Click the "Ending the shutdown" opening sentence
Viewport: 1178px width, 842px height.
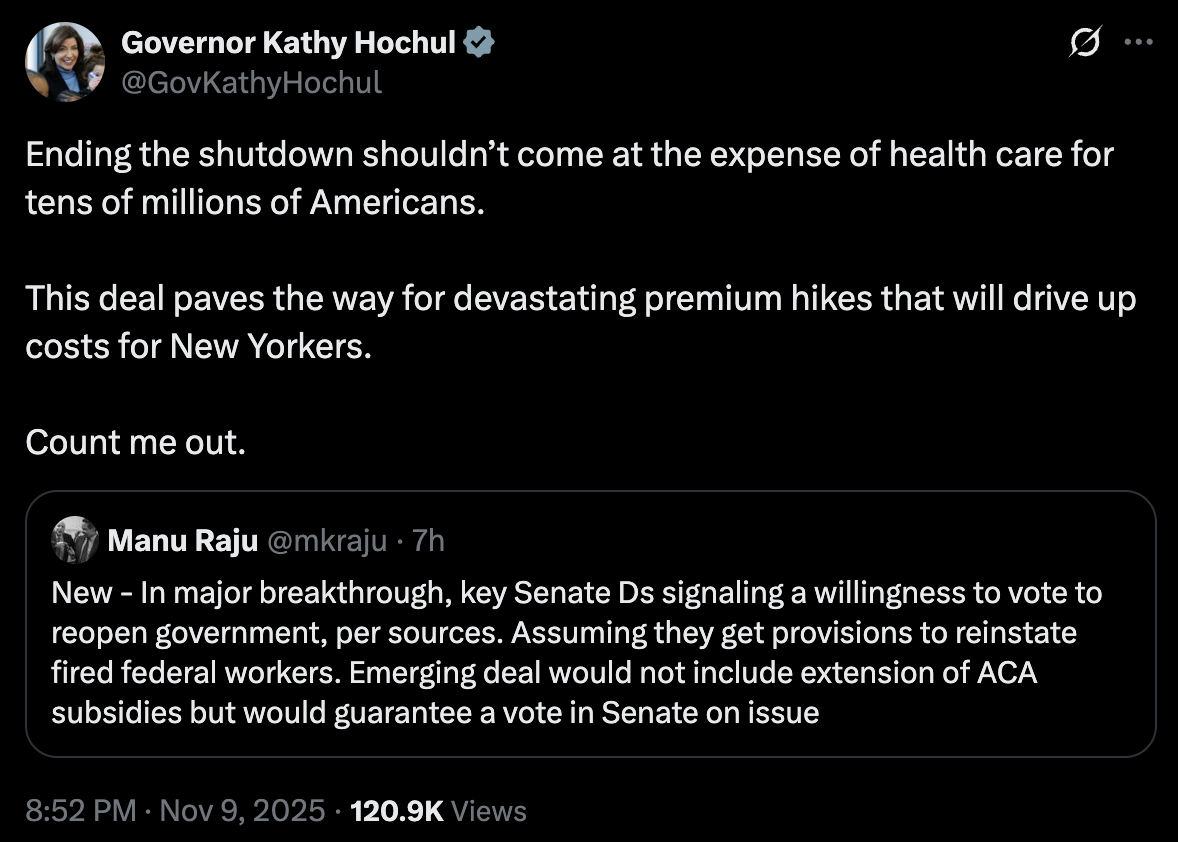click(x=568, y=155)
